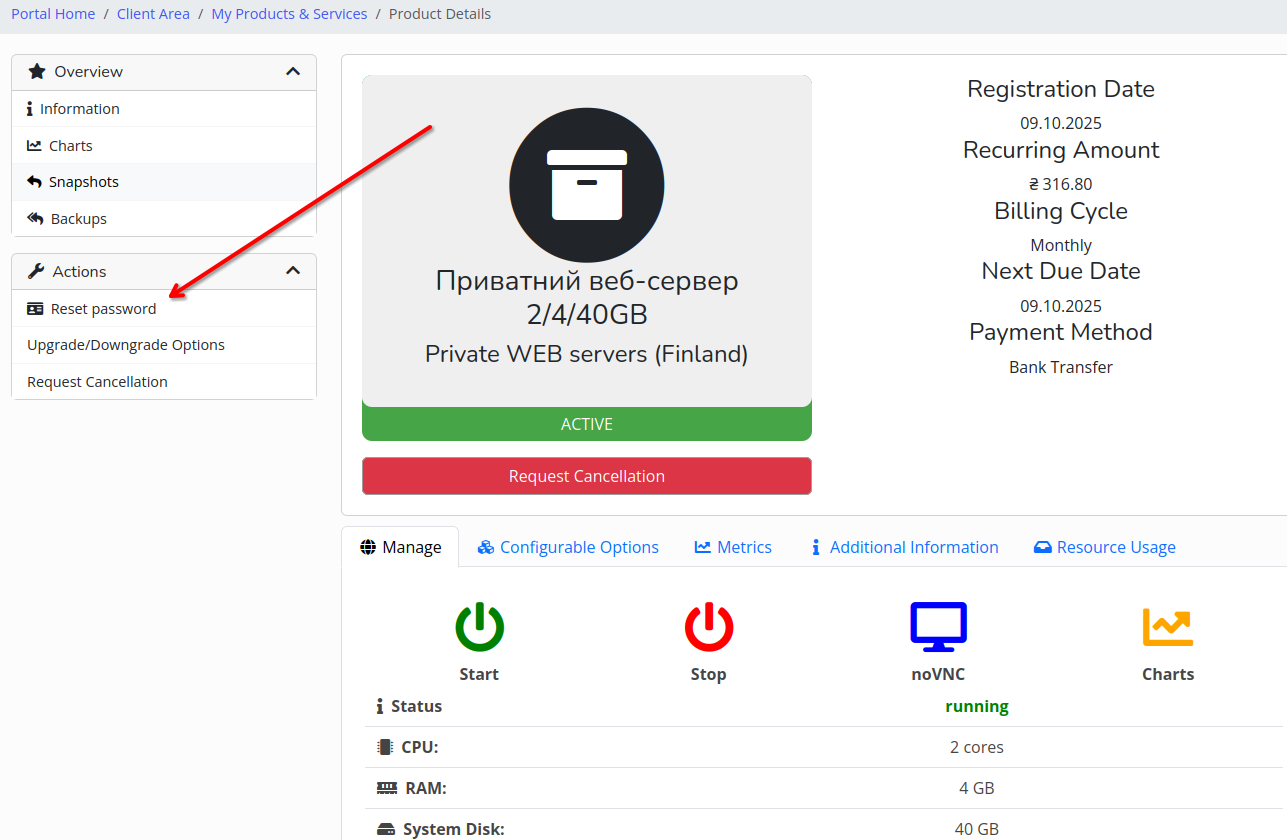This screenshot has height=840, width=1287.
Task: Click the star icon beside Overview
Action: coord(37,71)
